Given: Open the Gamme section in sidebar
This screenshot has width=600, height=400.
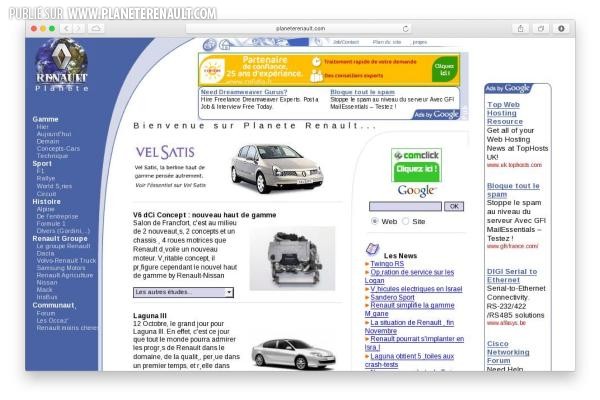Looking at the screenshot, I should 46,119.
